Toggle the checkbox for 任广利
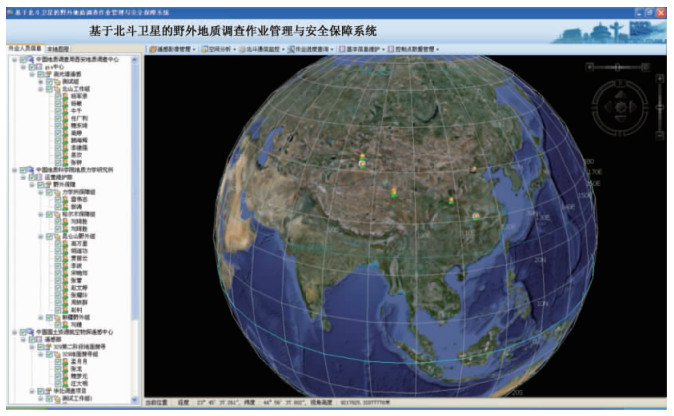674x416 pixels. (58, 118)
